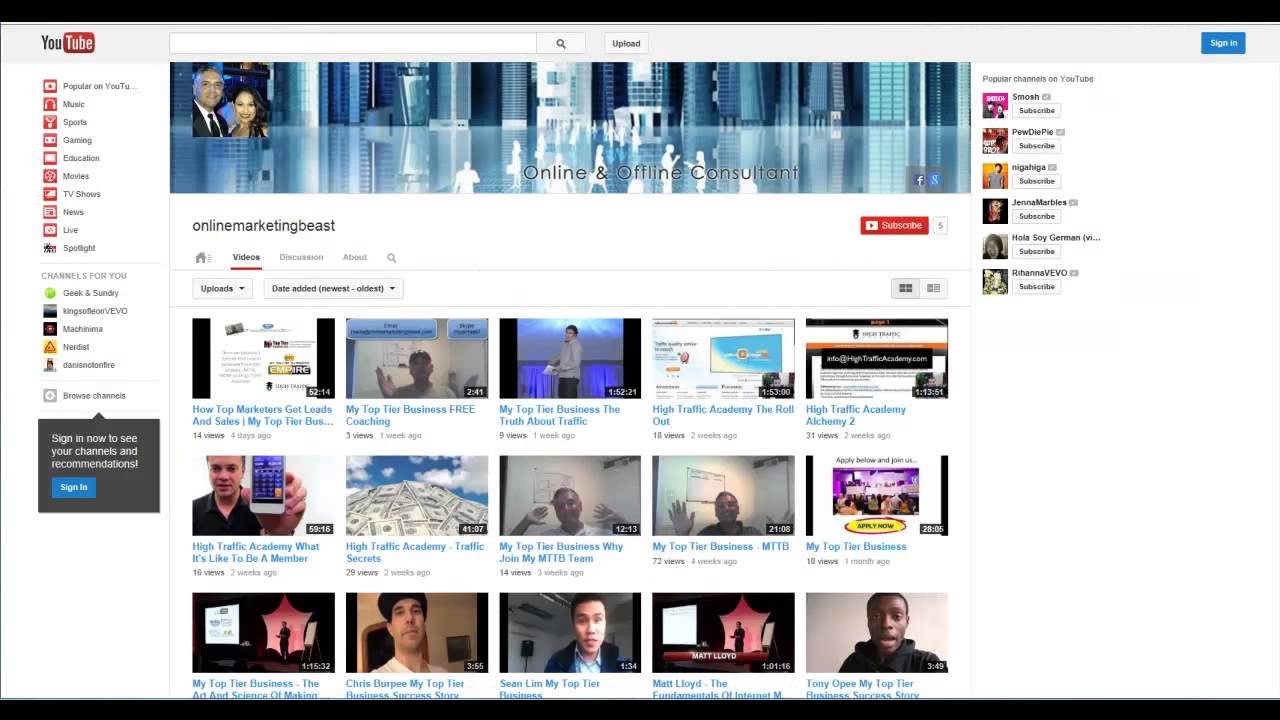This screenshot has width=1280, height=720.
Task: Open nigahiga channel name link
Action: [x=1029, y=167]
